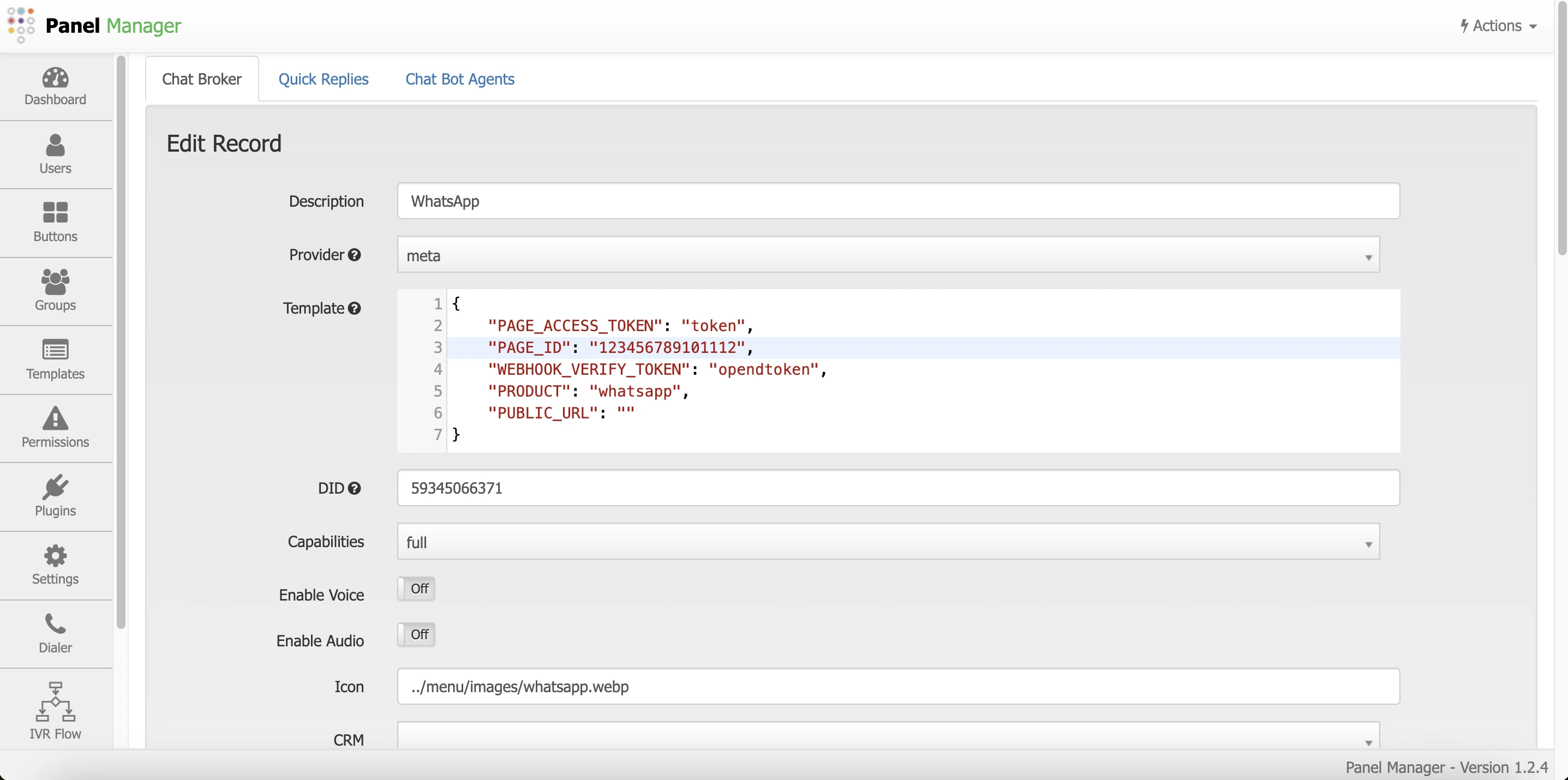The height and width of the screenshot is (780, 1568).
Task: Open the Dashboard gauge icon
Action: (x=55, y=78)
